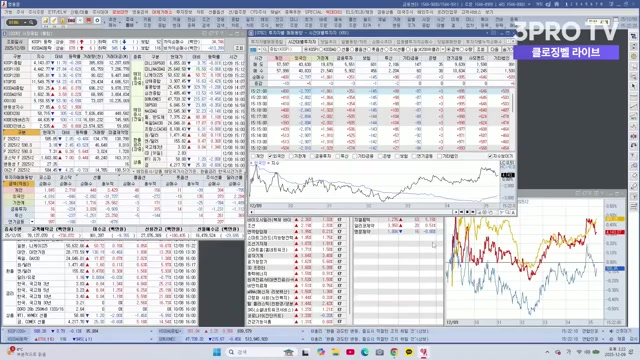
Task: Select the 금액 radio button
Action: [449, 49]
